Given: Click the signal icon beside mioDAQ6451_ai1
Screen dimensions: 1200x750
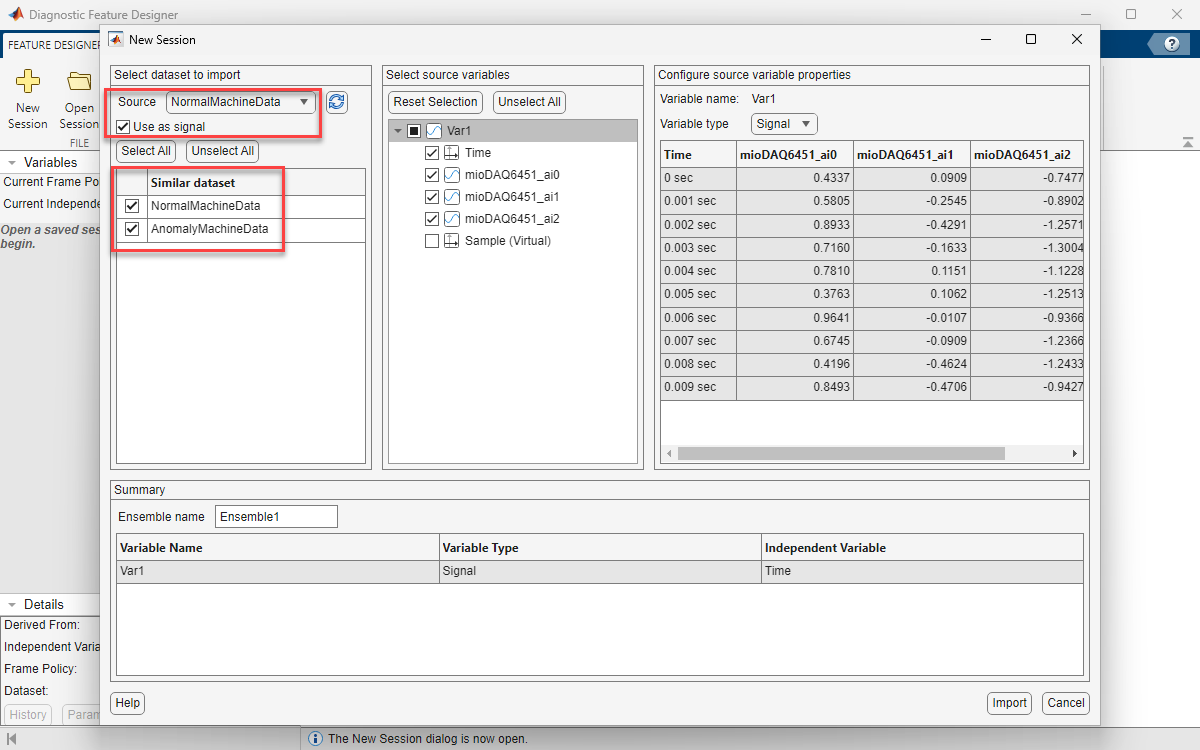Looking at the screenshot, I should [452, 196].
